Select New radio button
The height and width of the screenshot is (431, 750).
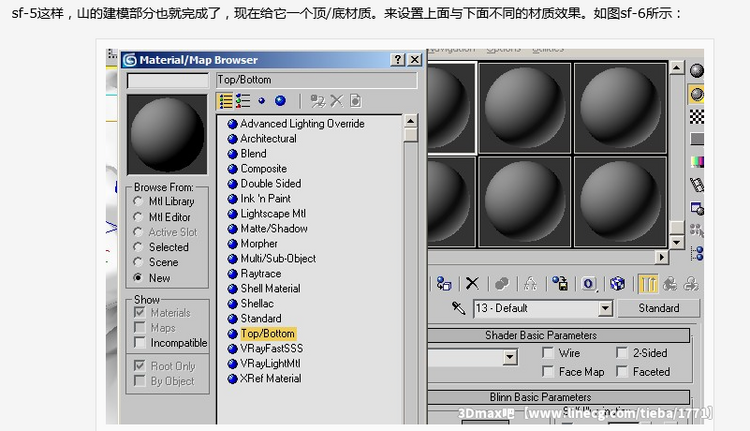click(x=138, y=277)
